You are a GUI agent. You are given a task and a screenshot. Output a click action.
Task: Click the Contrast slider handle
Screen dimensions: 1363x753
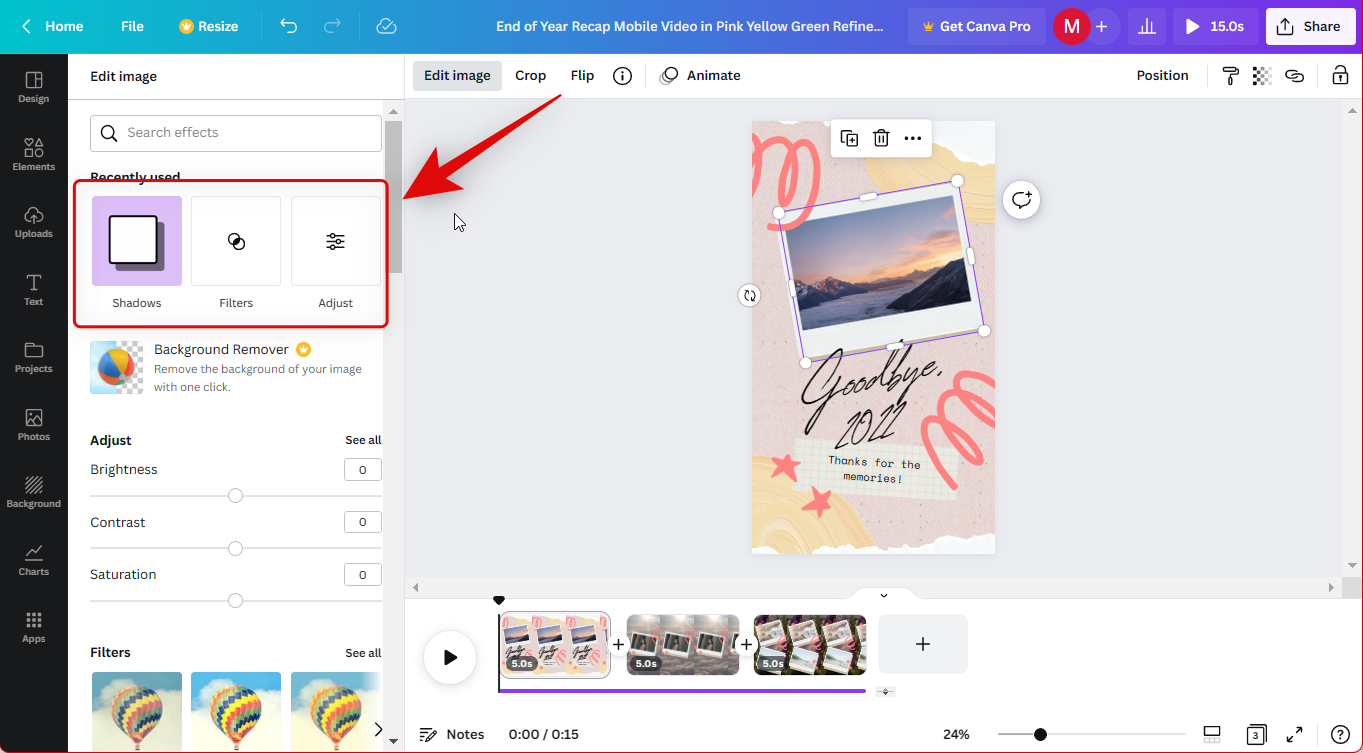[x=235, y=548]
